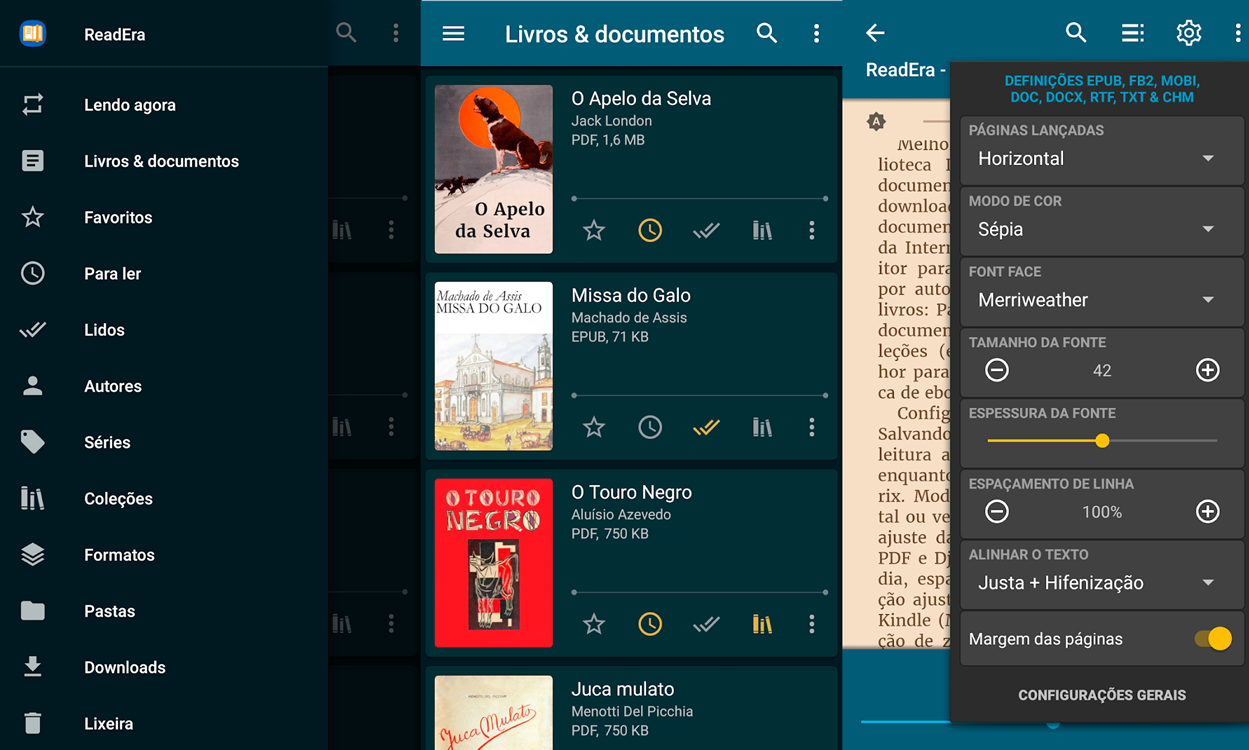
Task: Open the Juca mulato book title
Action: pyautogui.click(x=623, y=689)
